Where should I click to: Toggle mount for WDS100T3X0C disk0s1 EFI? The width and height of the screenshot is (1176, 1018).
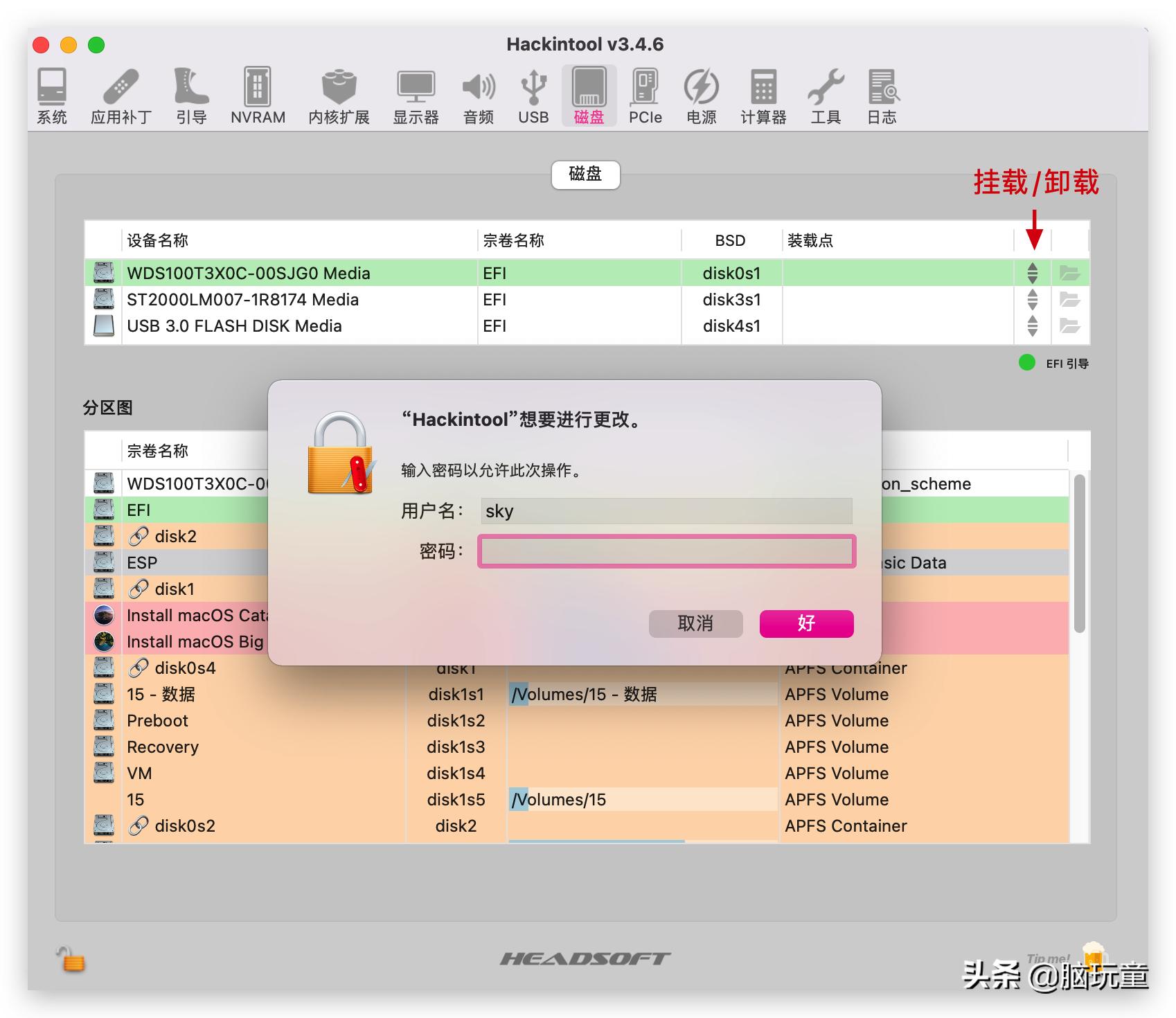click(x=1032, y=274)
